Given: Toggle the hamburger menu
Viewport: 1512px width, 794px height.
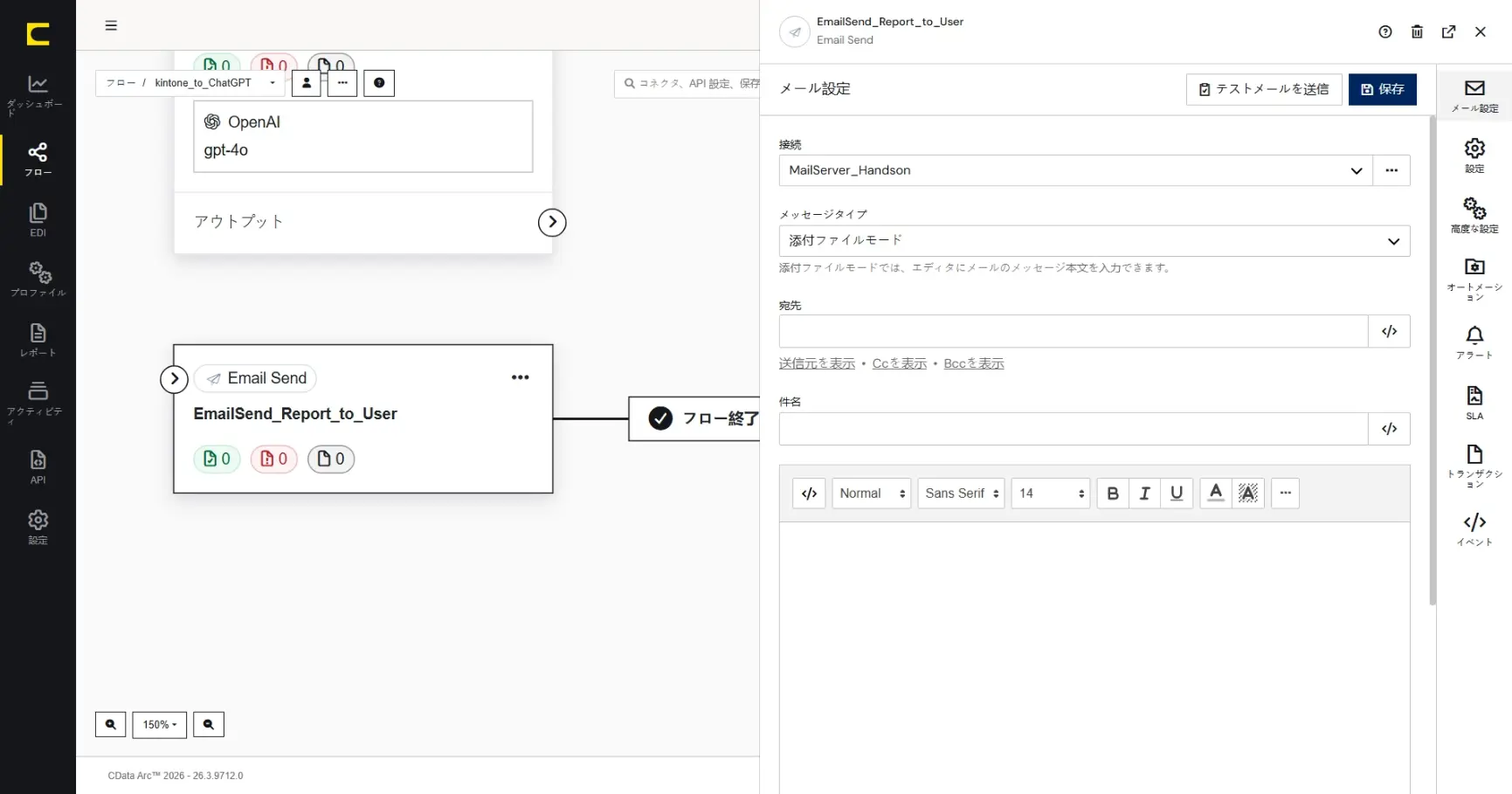Looking at the screenshot, I should (111, 25).
